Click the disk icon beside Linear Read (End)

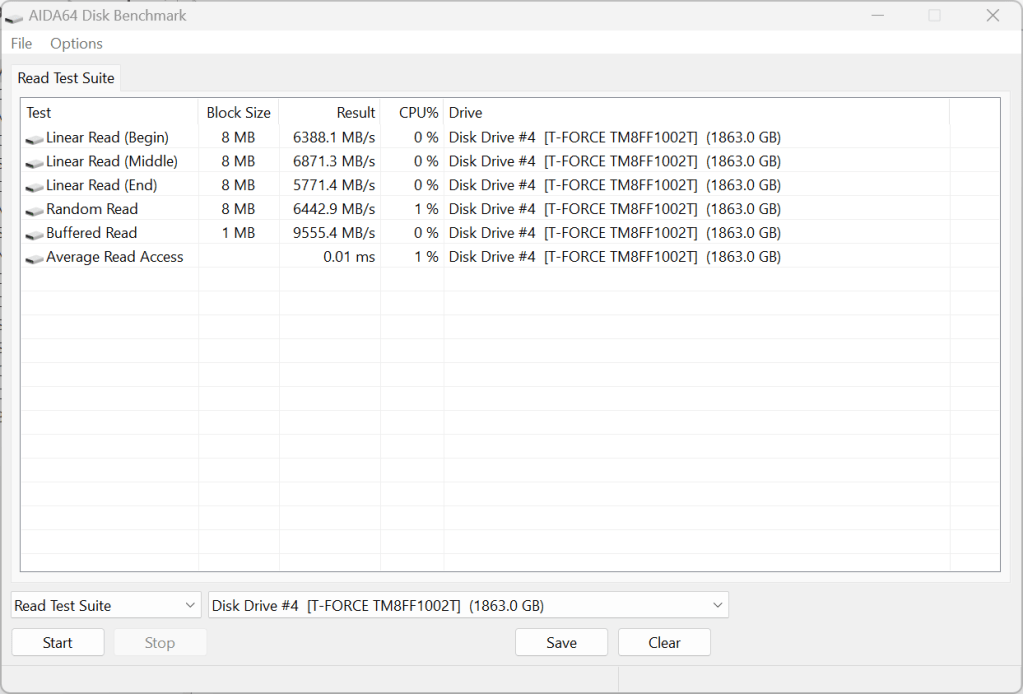point(32,185)
